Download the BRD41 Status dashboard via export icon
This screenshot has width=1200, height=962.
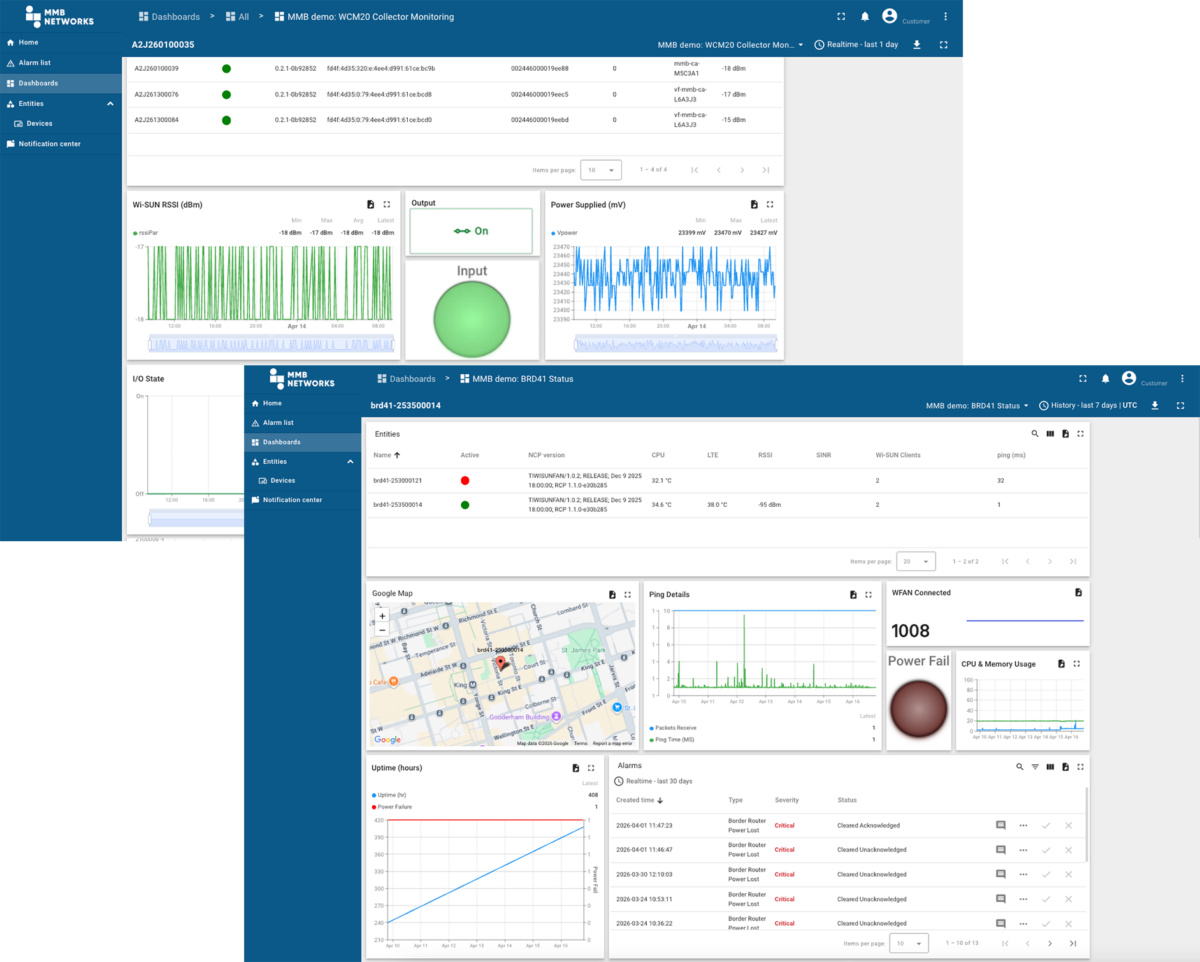coord(1155,406)
